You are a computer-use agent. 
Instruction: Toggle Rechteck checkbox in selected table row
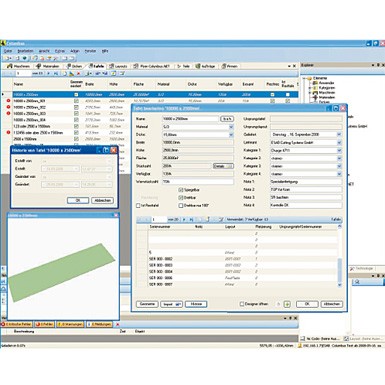click(272, 94)
